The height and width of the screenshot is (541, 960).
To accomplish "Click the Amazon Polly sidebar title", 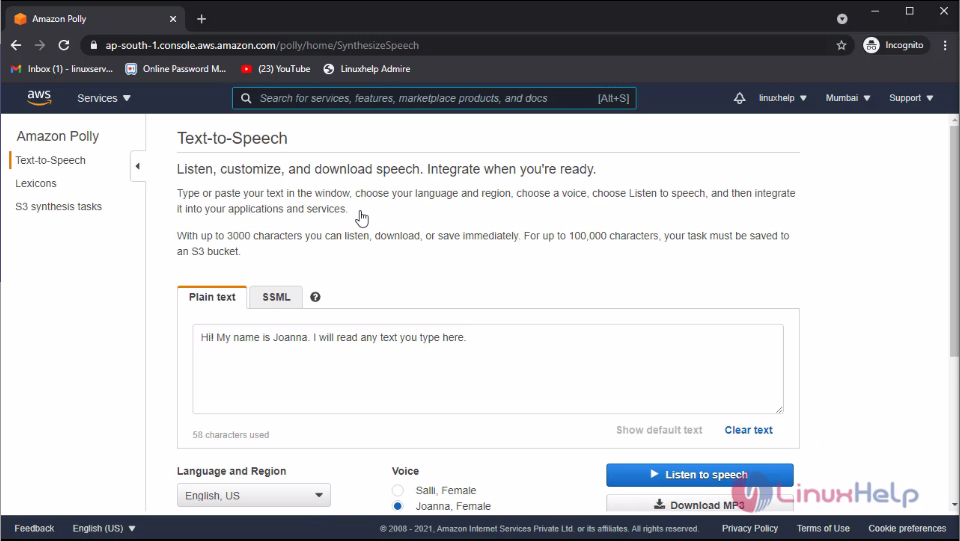I will (58, 136).
